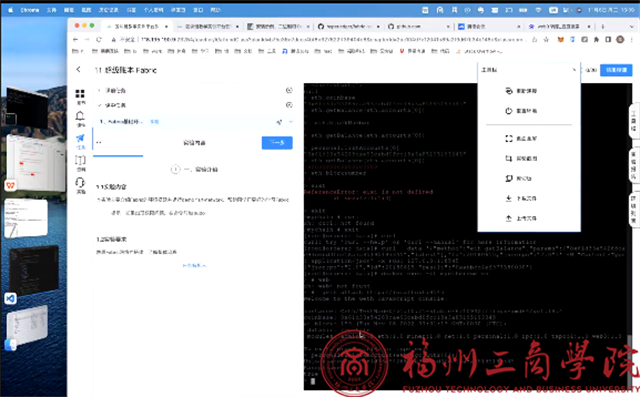Open the four-squares grid icon in the left sidebar

(x=80, y=94)
